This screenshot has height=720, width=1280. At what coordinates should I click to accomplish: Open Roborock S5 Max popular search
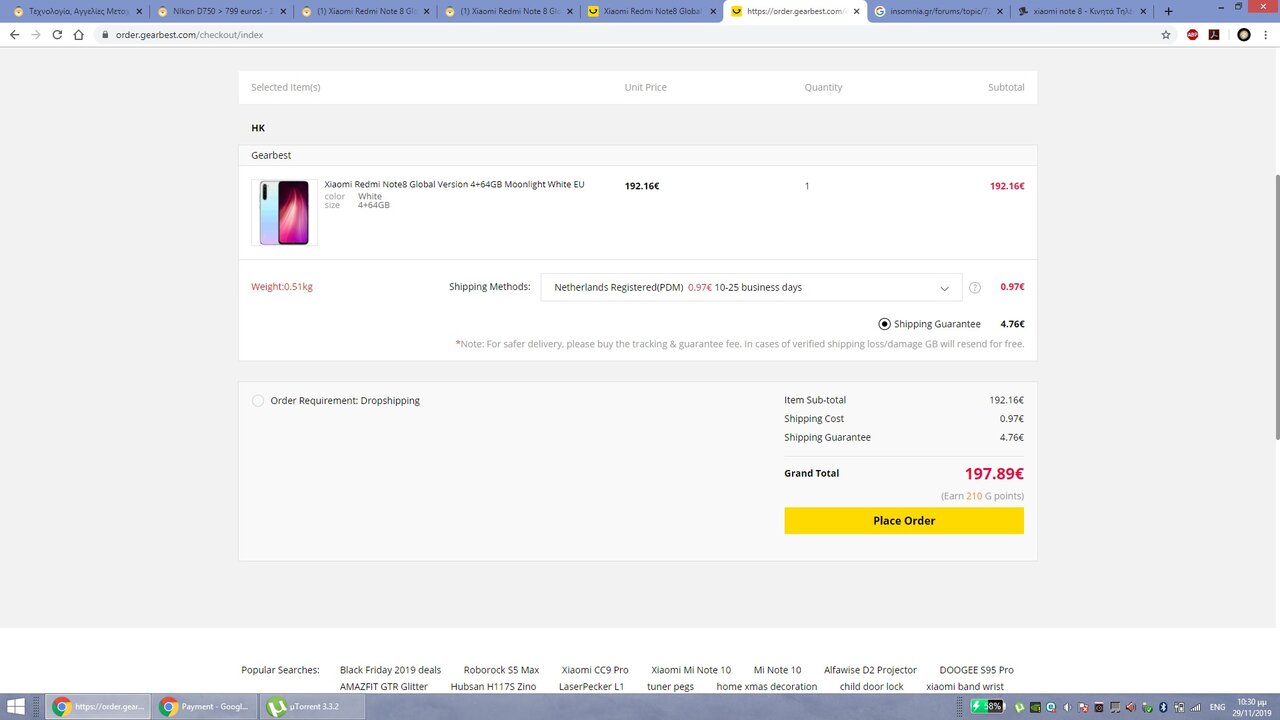[x=501, y=670]
